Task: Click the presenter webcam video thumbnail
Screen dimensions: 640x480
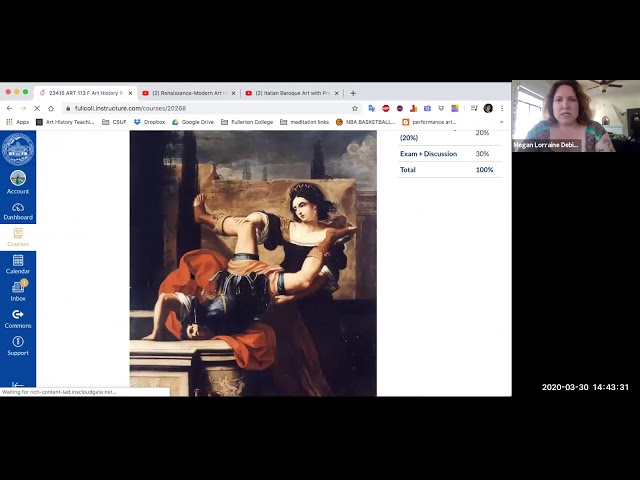Action: click(x=576, y=116)
